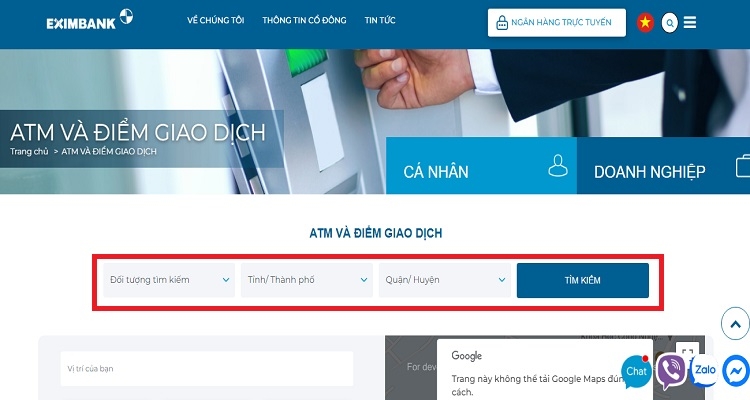This screenshot has width=750, height=400.
Task: Open the Tỉnh/ Thành phố dropdown
Action: click(x=307, y=280)
